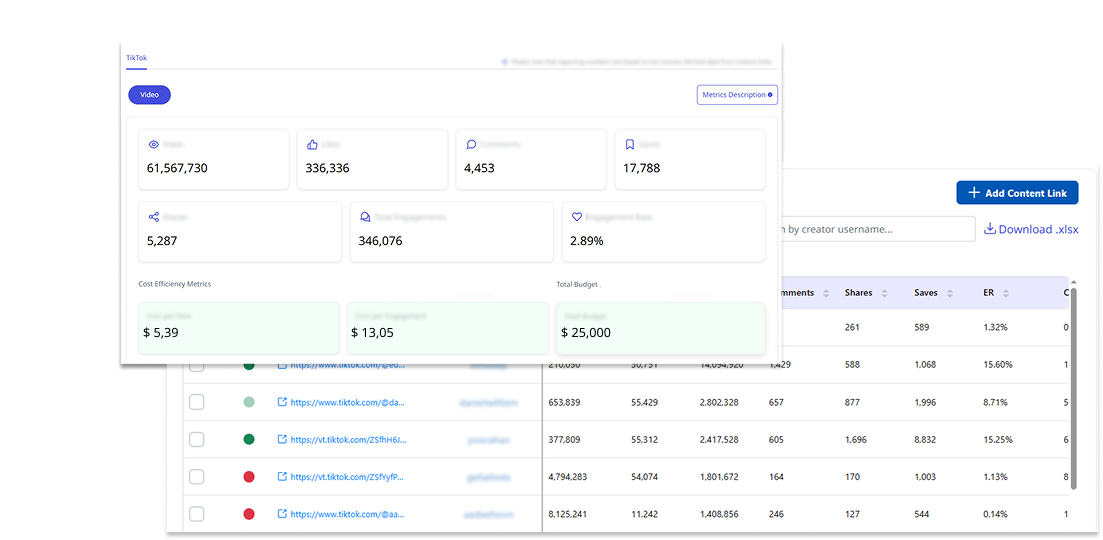Click the saves total 17,788
This screenshot has height=540, width=1103.
[642, 168]
